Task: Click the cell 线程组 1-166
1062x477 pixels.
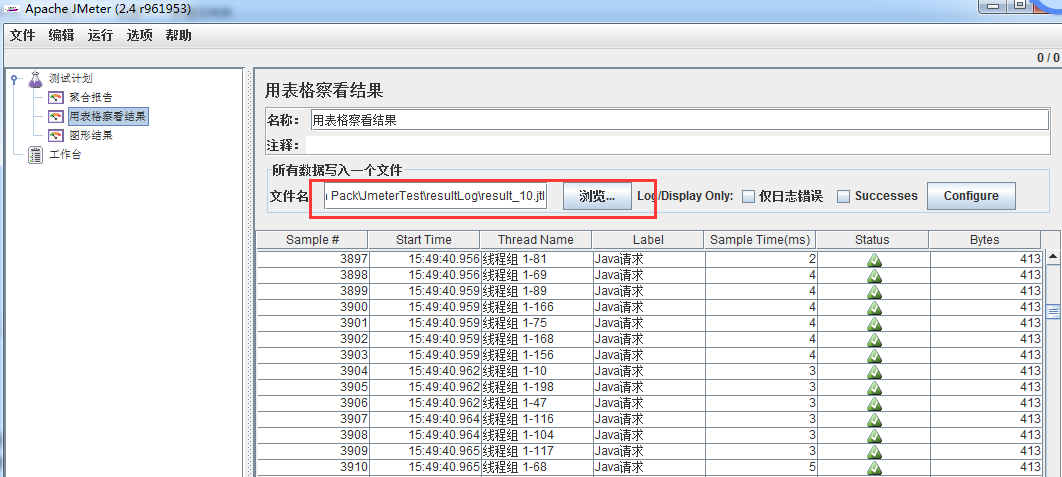Action: [536, 307]
